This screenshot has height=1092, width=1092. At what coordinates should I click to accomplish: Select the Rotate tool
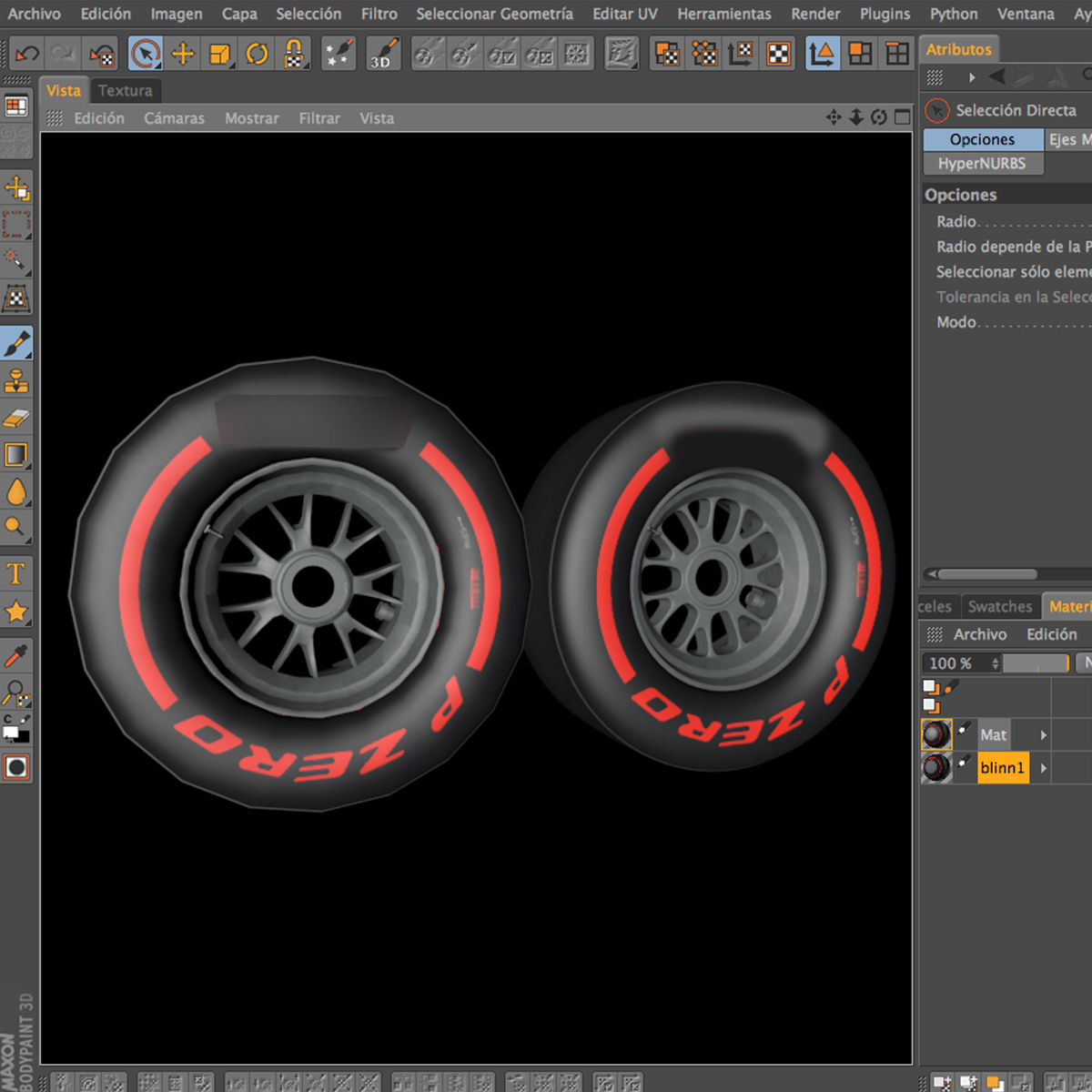click(x=258, y=55)
